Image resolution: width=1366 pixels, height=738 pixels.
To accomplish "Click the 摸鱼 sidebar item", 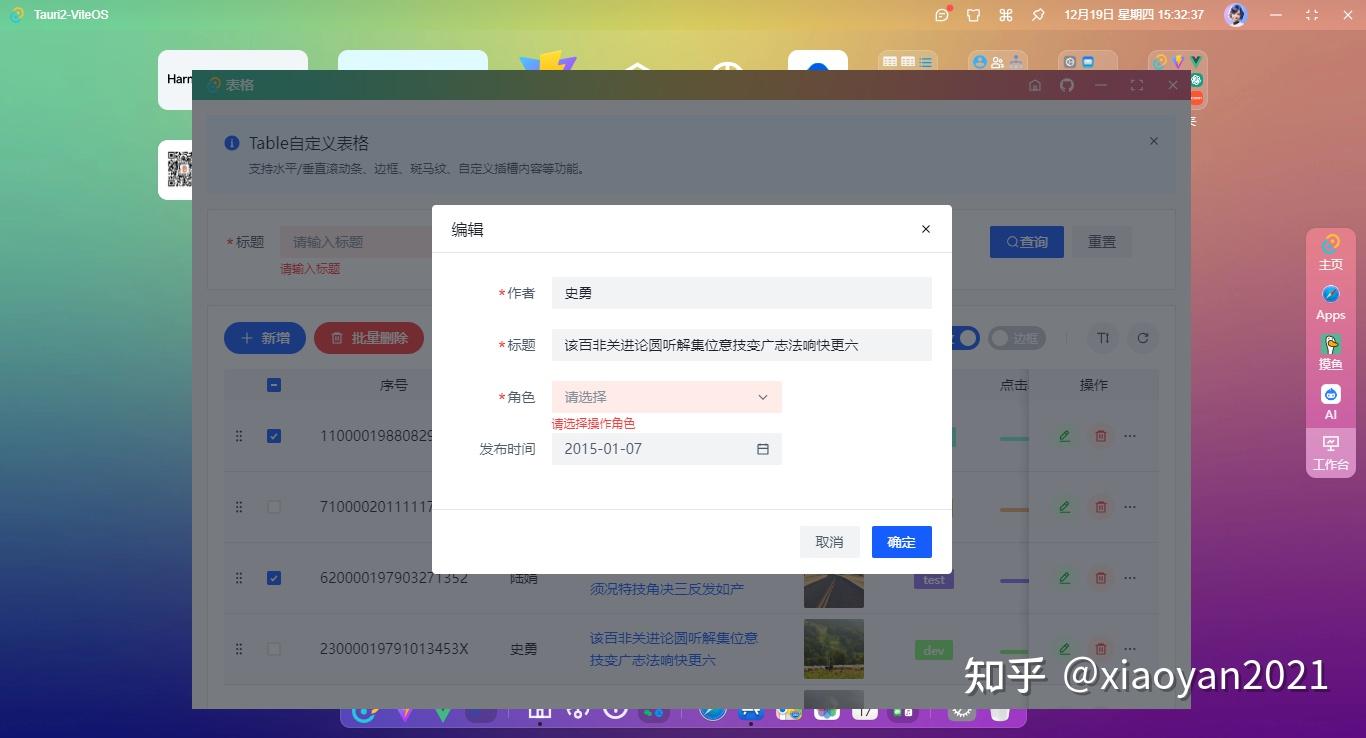I will [1330, 350].
